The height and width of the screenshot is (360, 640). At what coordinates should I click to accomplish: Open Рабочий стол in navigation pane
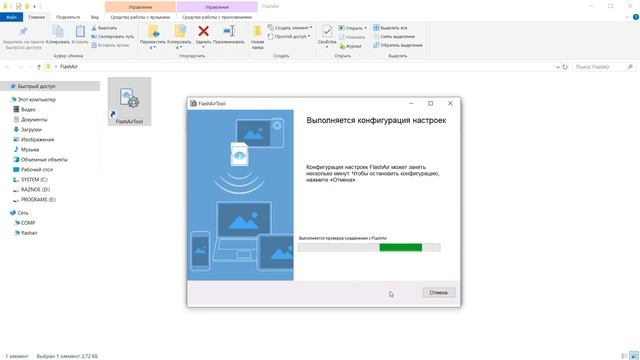point(37,169)
